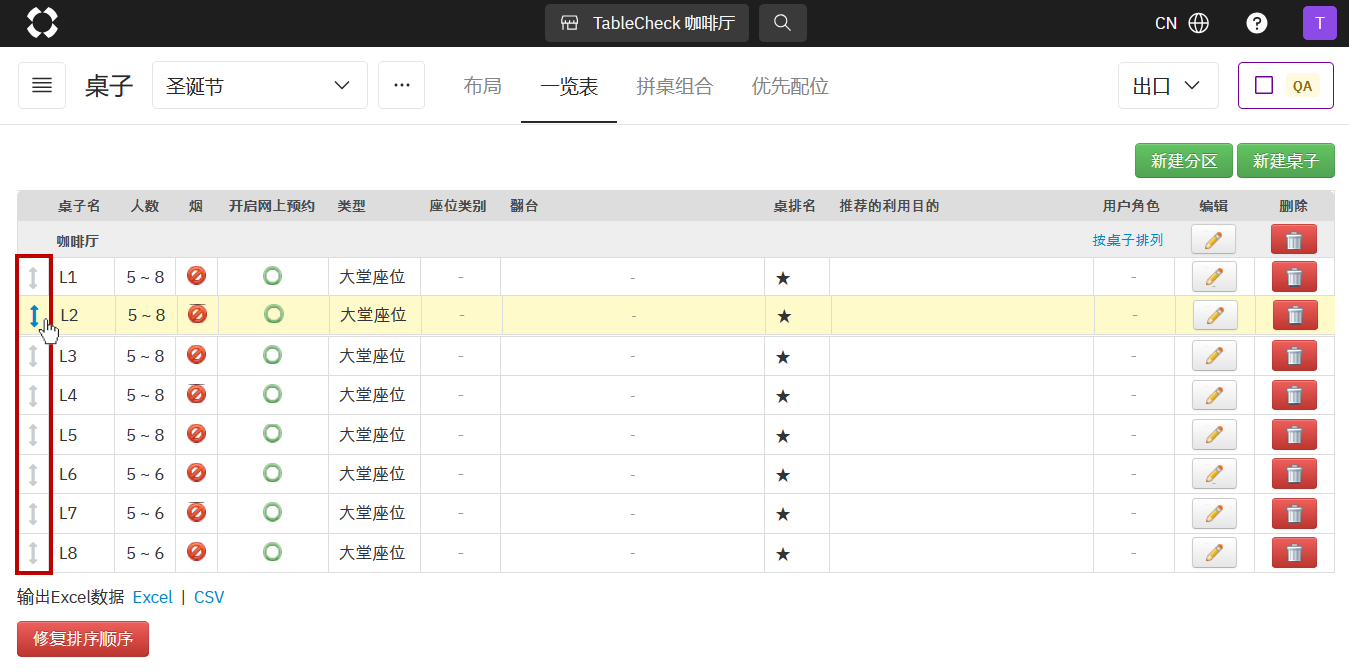The image size is (1349, 672).
Task: Switch to the 布局 tab
Action: (482, 86)
